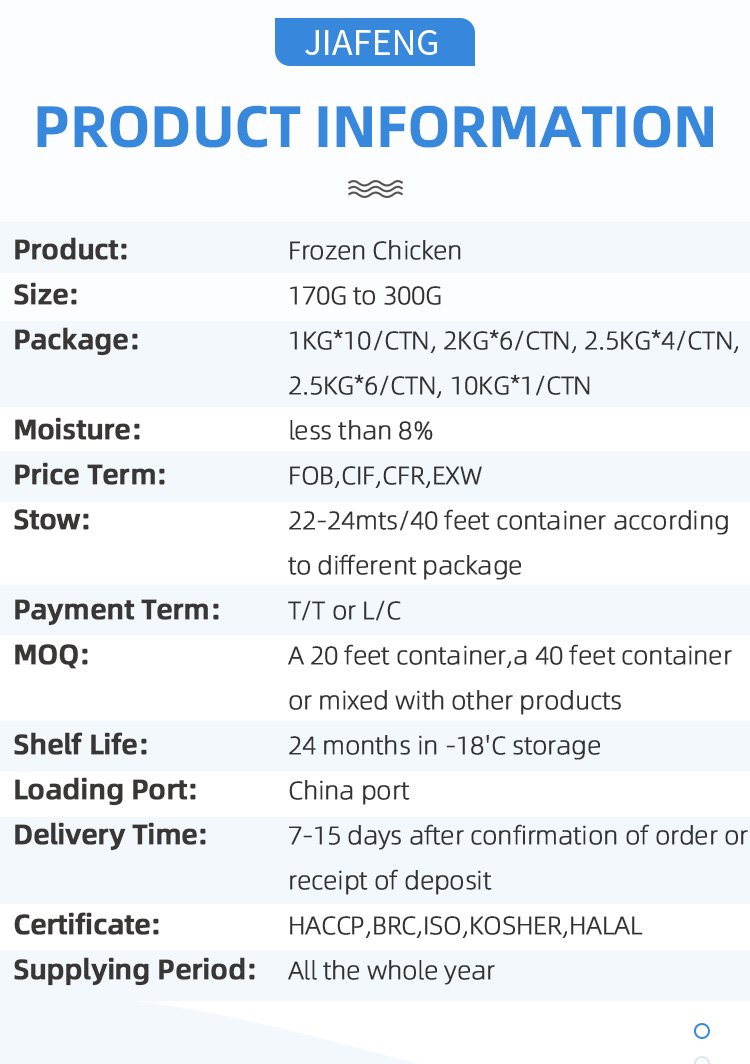
Task: Click the wavy lines decoration under the heading
Action: coord(375,188)
